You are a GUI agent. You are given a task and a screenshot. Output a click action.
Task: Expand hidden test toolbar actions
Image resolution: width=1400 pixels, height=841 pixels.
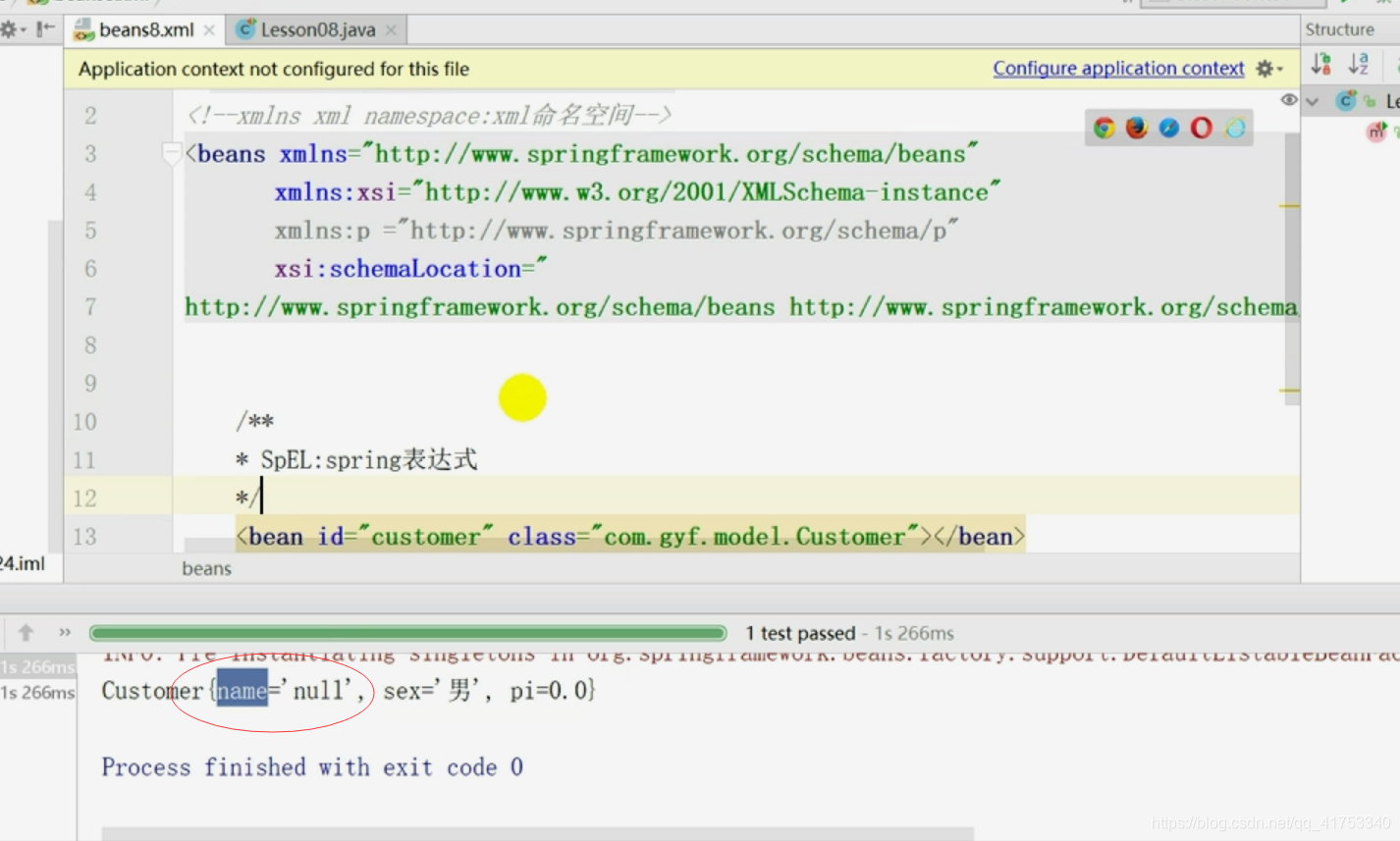click(65, 633)
